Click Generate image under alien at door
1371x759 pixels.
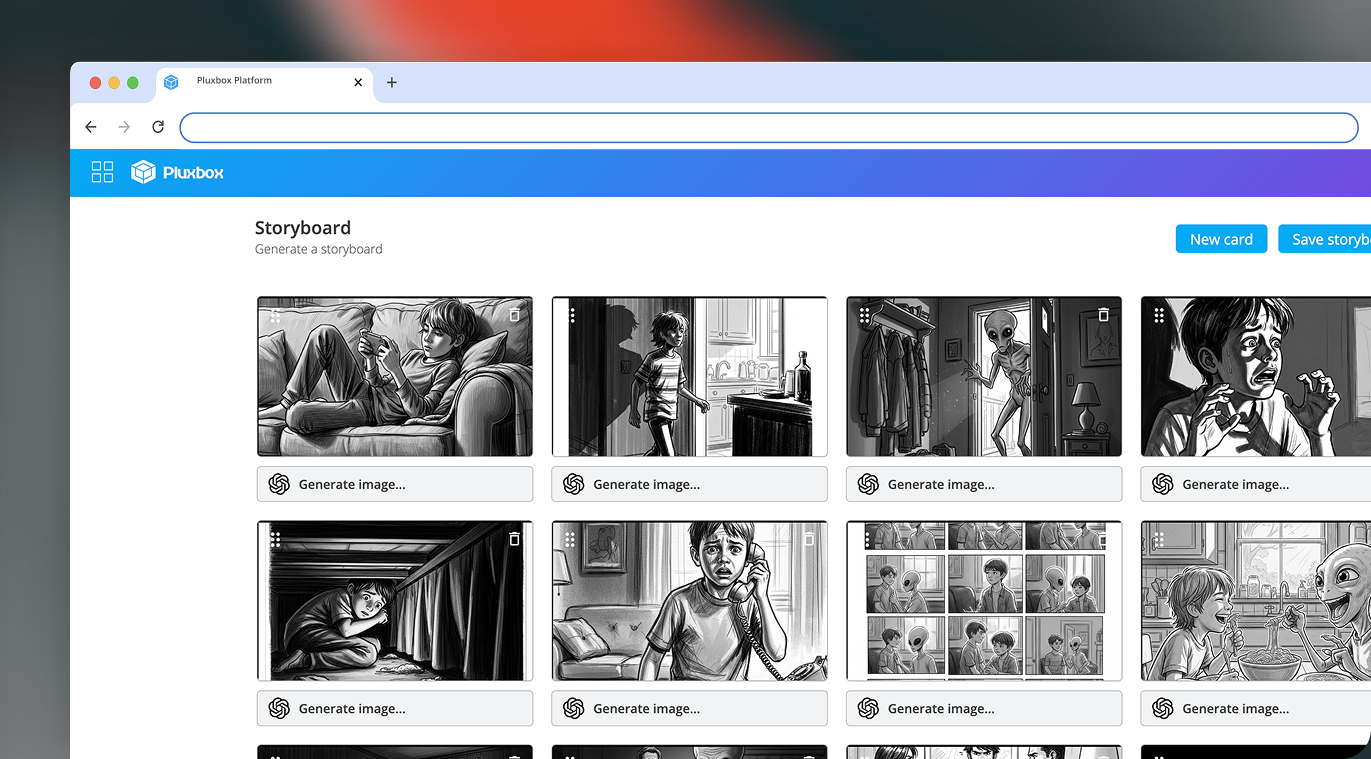click(x=984, y=484)
